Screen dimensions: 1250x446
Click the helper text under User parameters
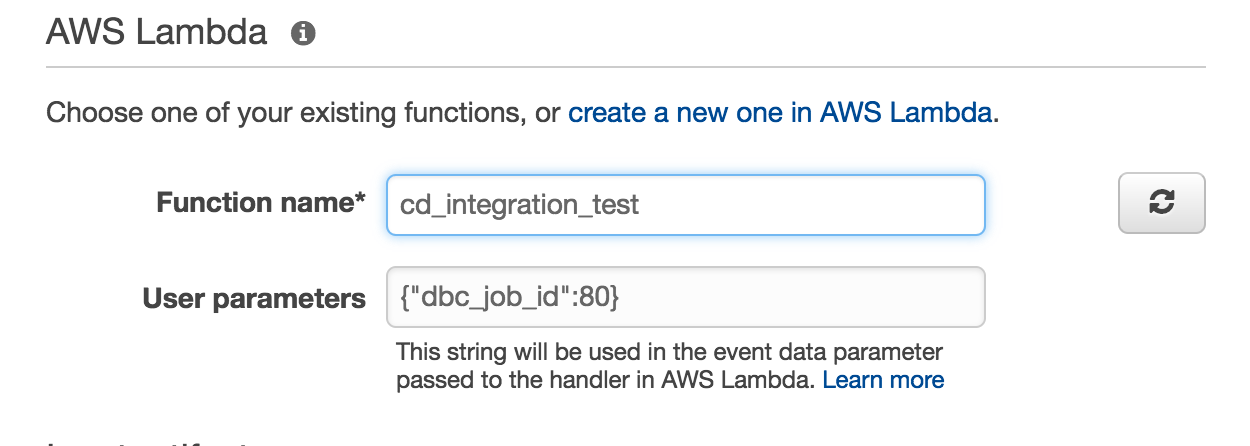tap(669, 353)
